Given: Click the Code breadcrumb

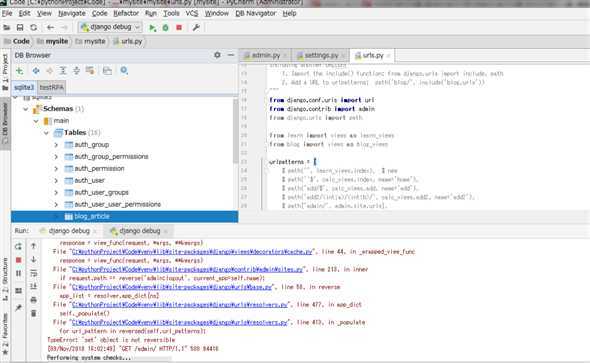Looking at the screenshot, I should 21,41.
